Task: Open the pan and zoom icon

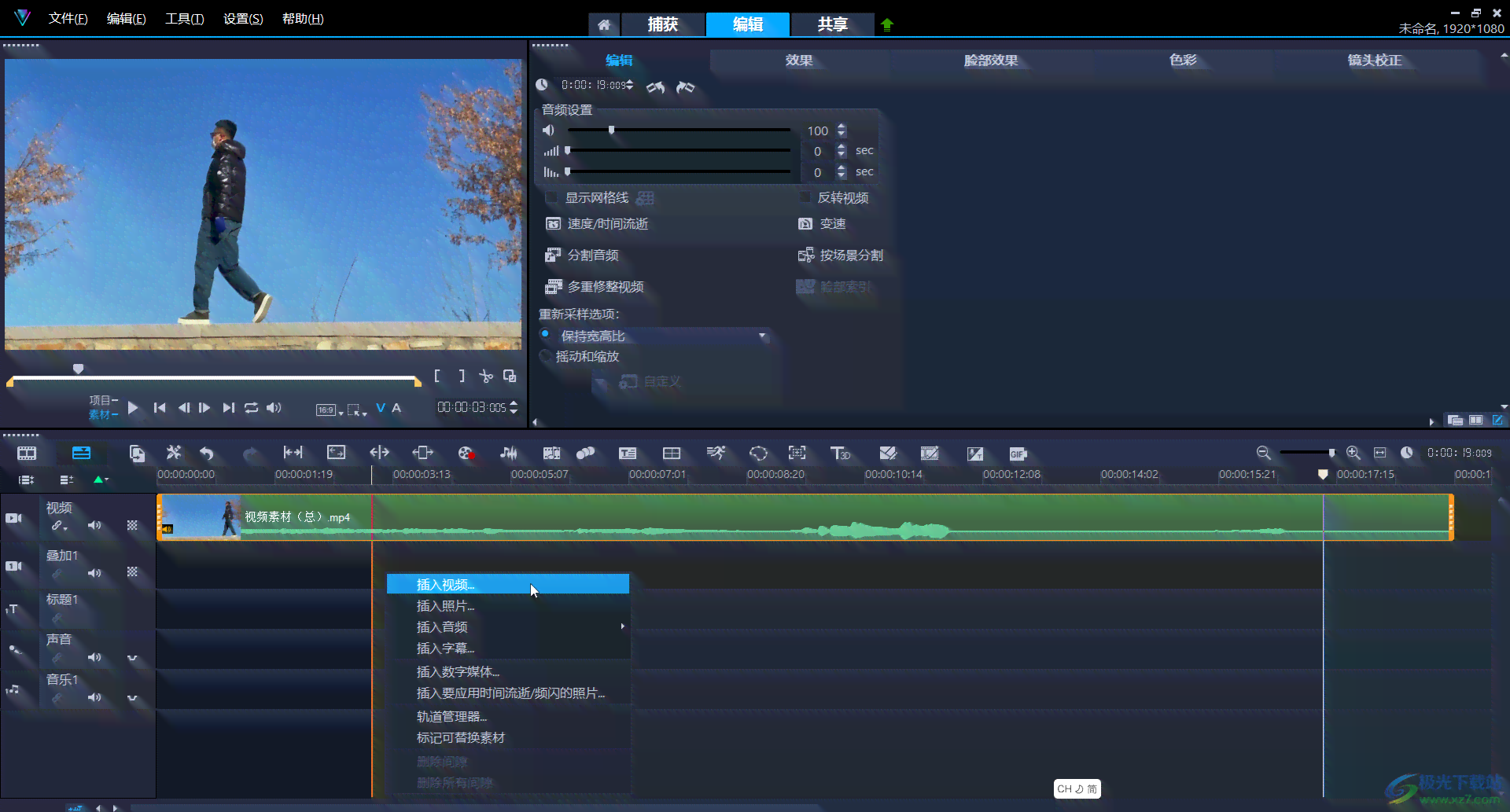Action: 797,453
